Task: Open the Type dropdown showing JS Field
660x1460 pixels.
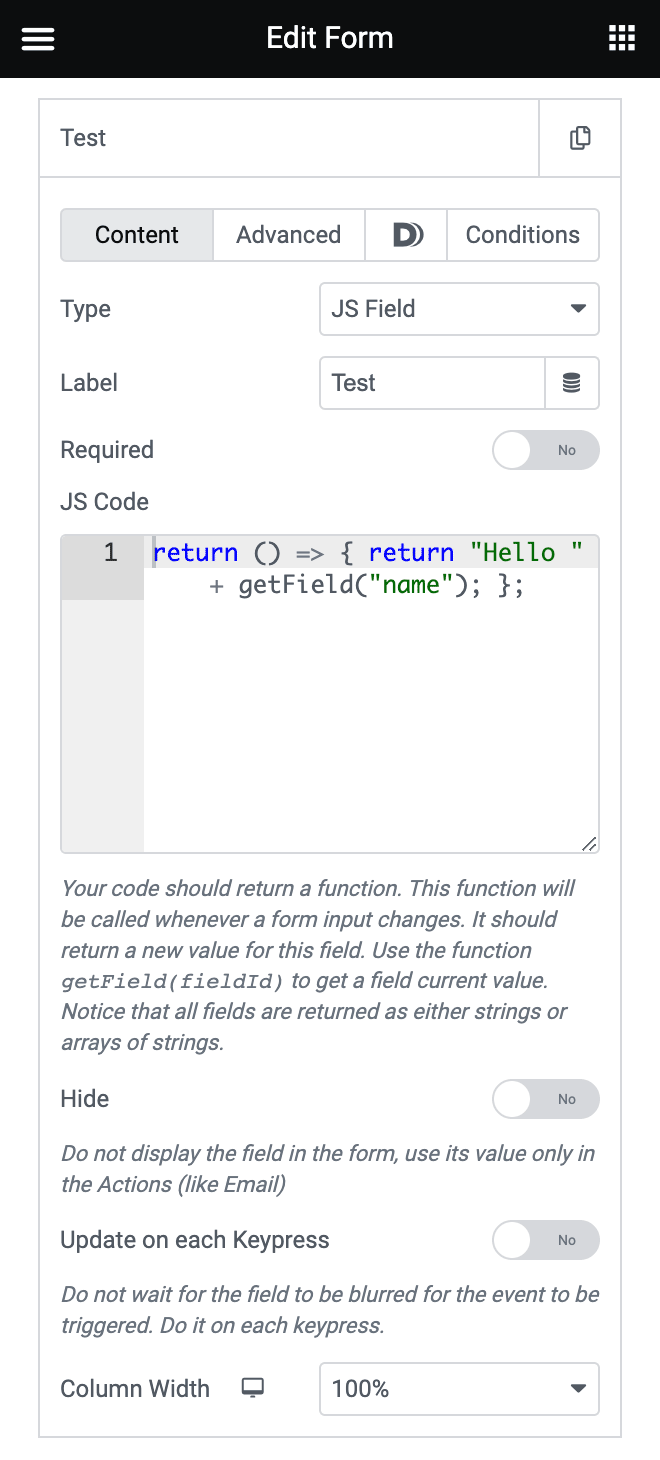Action: (x=459, y=309)
